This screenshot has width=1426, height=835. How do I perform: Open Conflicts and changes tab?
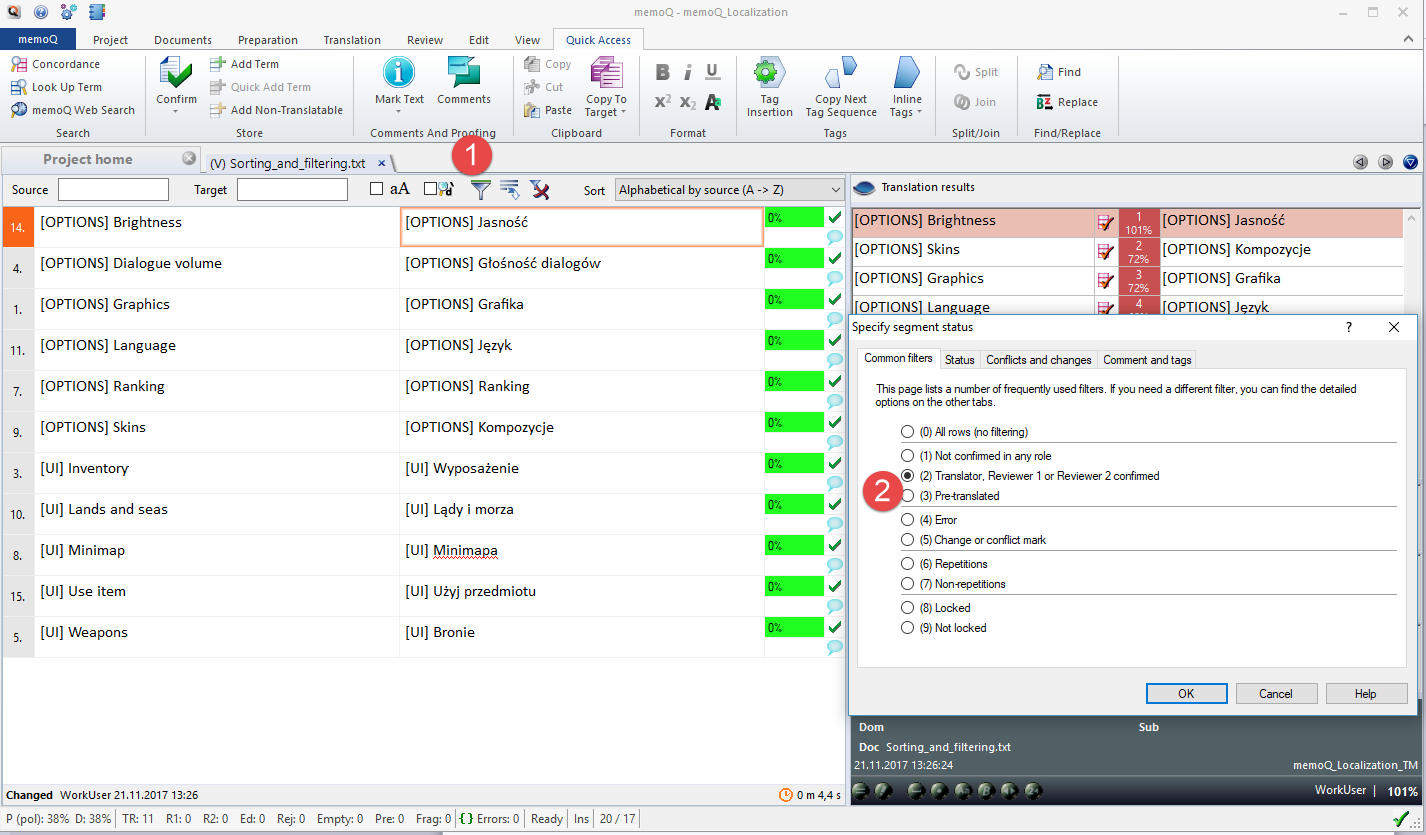1039,360
